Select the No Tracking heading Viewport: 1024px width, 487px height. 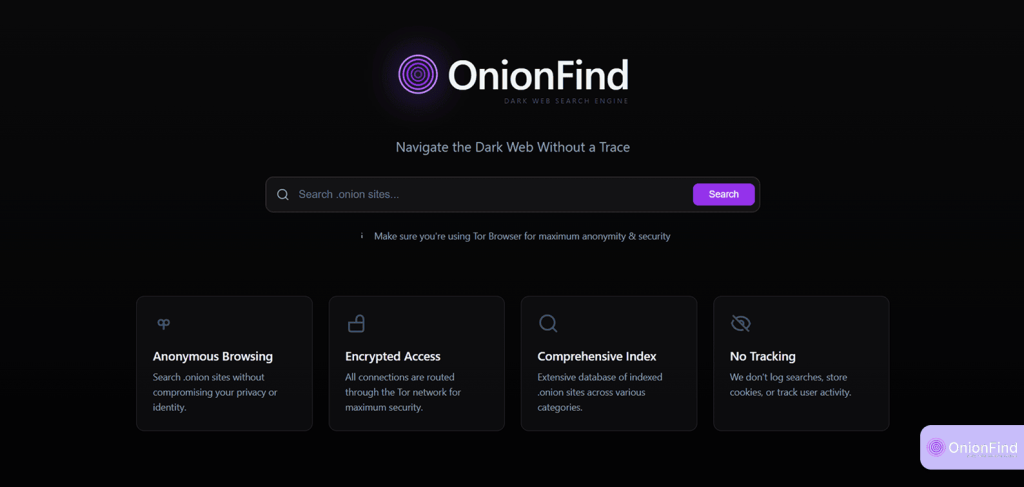tap(763, 356)
